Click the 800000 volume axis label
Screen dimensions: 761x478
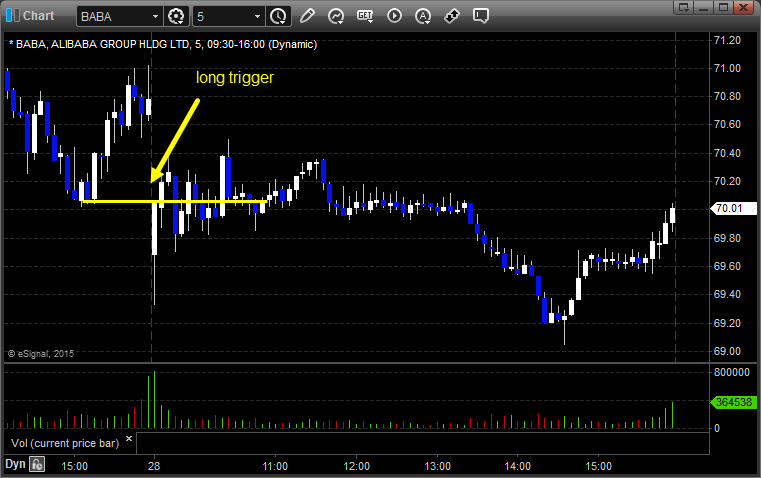click(732, 372)
